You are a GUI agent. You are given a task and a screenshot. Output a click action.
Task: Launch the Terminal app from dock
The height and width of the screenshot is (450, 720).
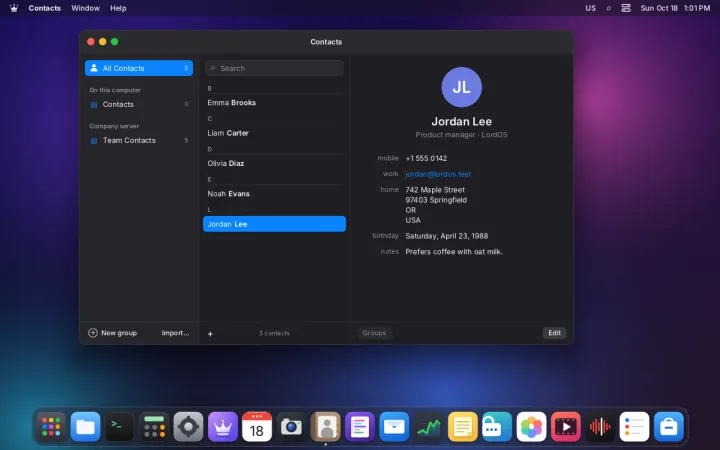pos(120,427)
